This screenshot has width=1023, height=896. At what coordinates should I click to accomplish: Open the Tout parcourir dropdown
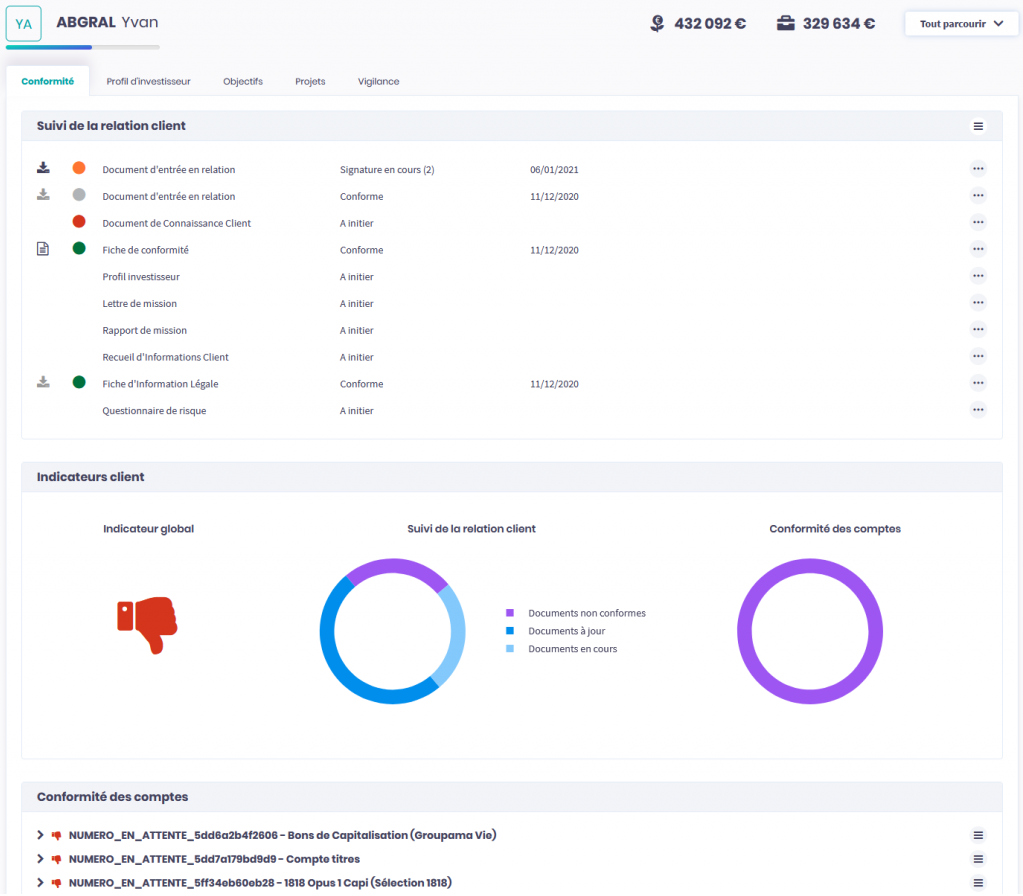961,24
